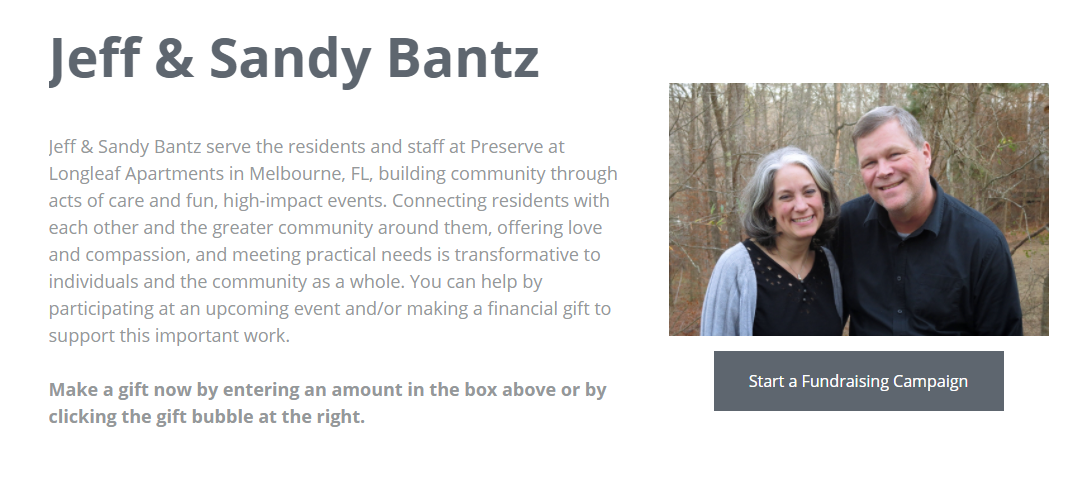
Task: Click the 'Preserve at' text in description
Action: [517, 146]
